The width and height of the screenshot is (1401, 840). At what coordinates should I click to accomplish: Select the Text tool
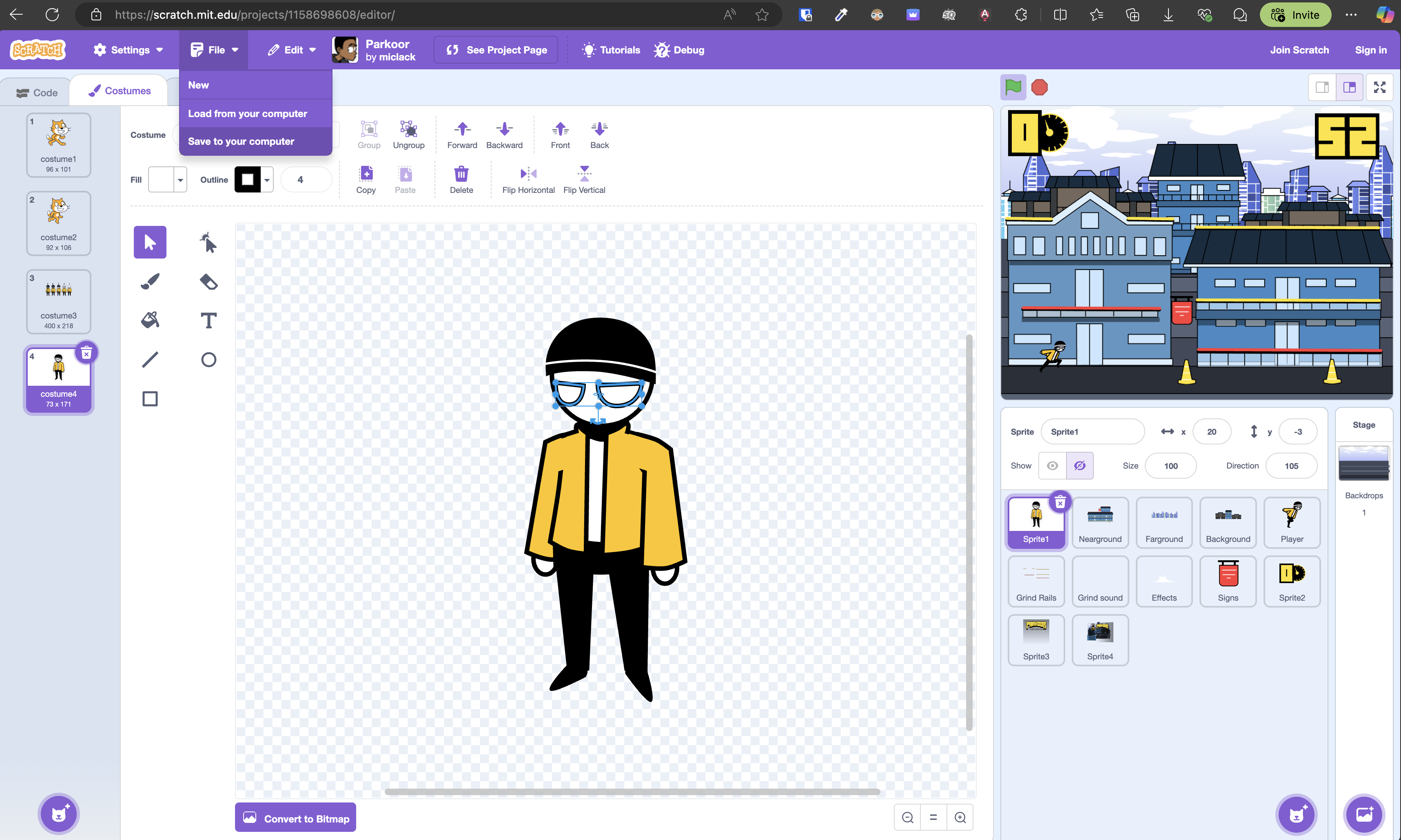(208, 321)
